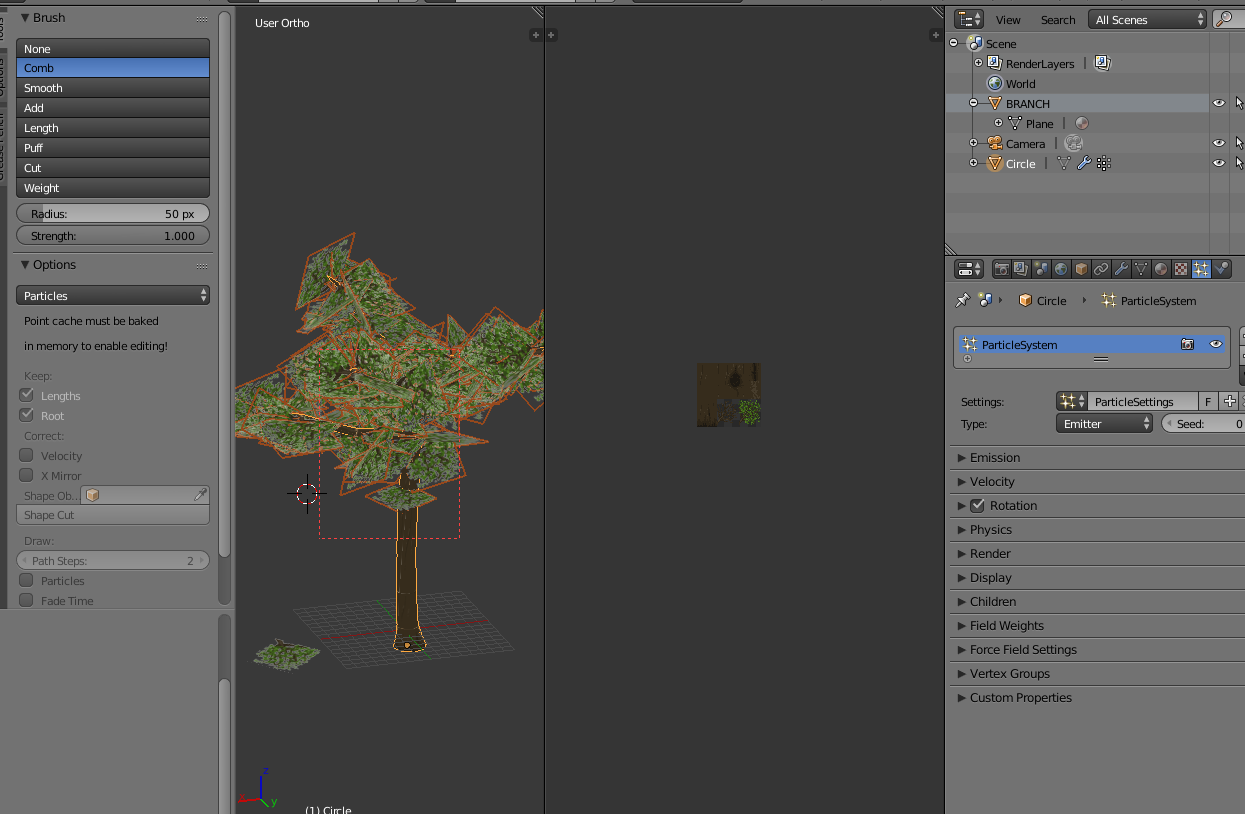Open the outliner View menu

point(1008,20)
